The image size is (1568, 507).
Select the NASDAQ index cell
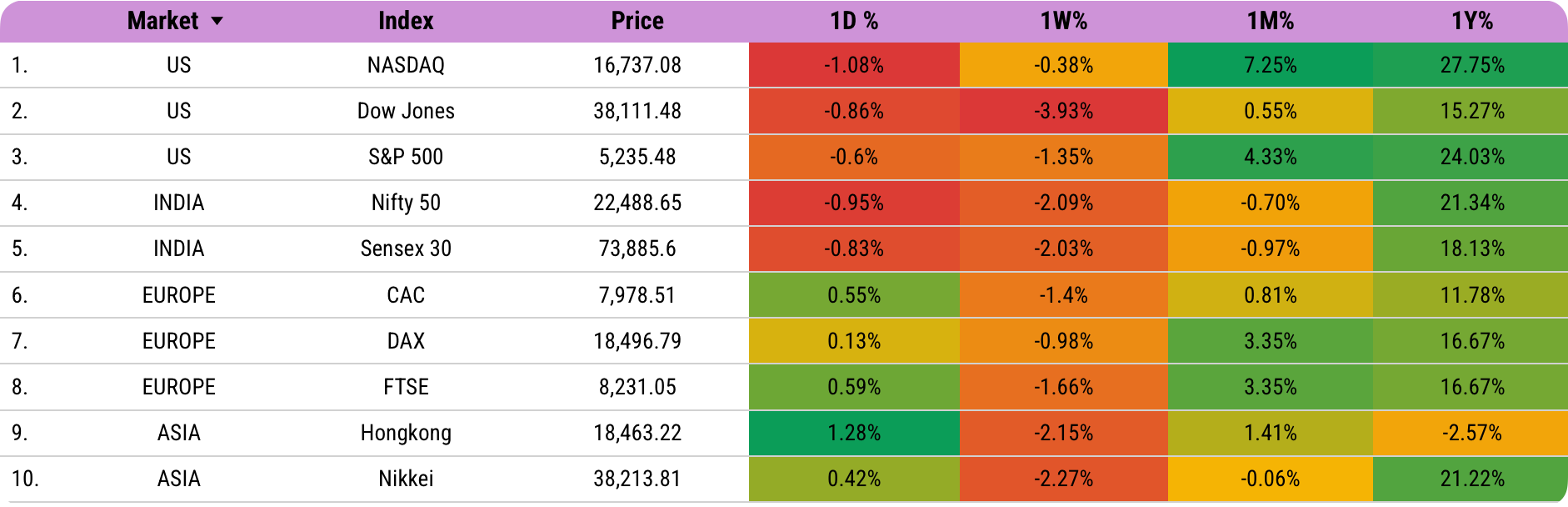[406, 65]
